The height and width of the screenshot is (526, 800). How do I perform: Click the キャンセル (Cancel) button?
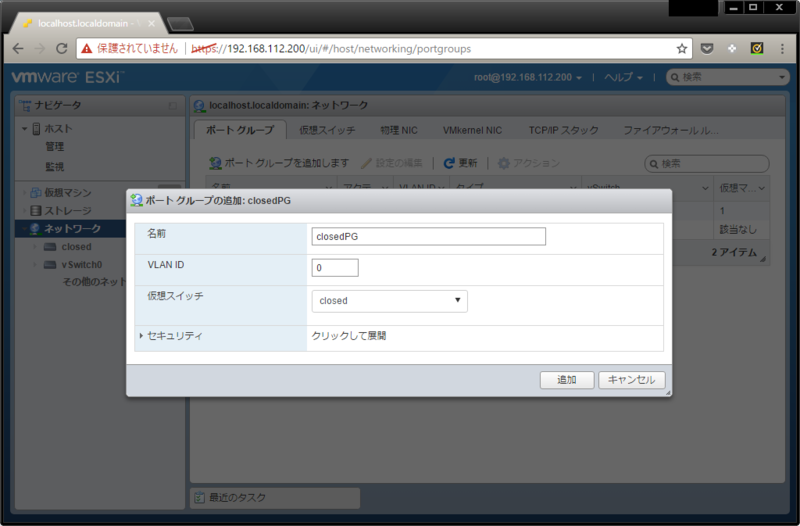tap(632, 380)
